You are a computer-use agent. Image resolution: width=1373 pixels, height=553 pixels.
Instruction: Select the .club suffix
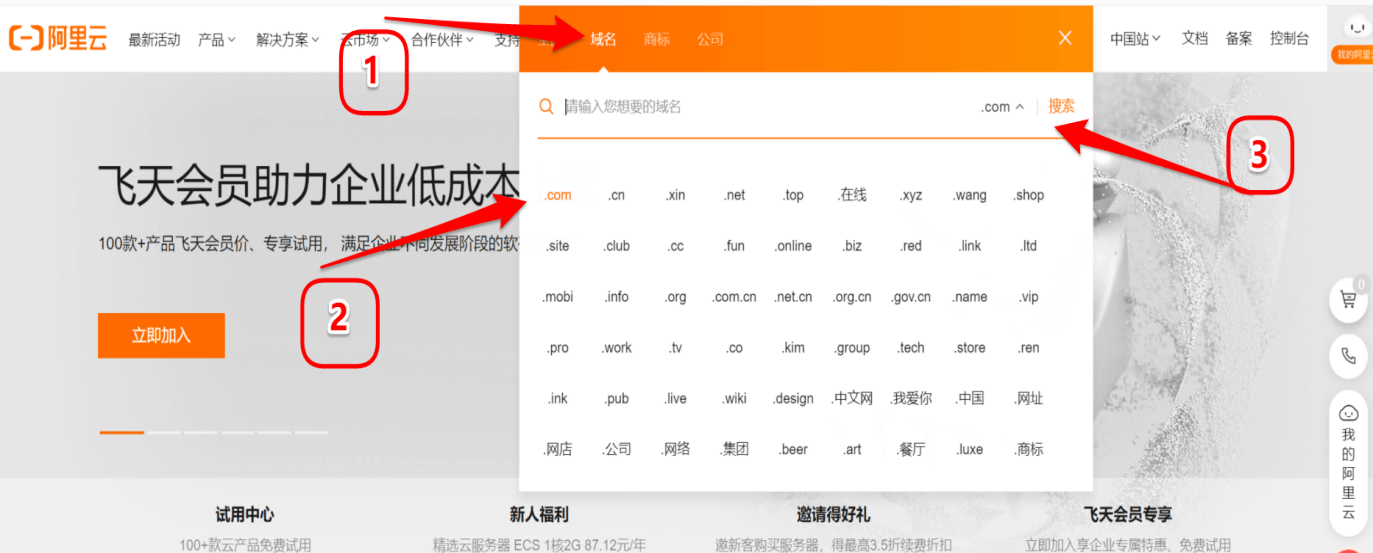(617, 246)
